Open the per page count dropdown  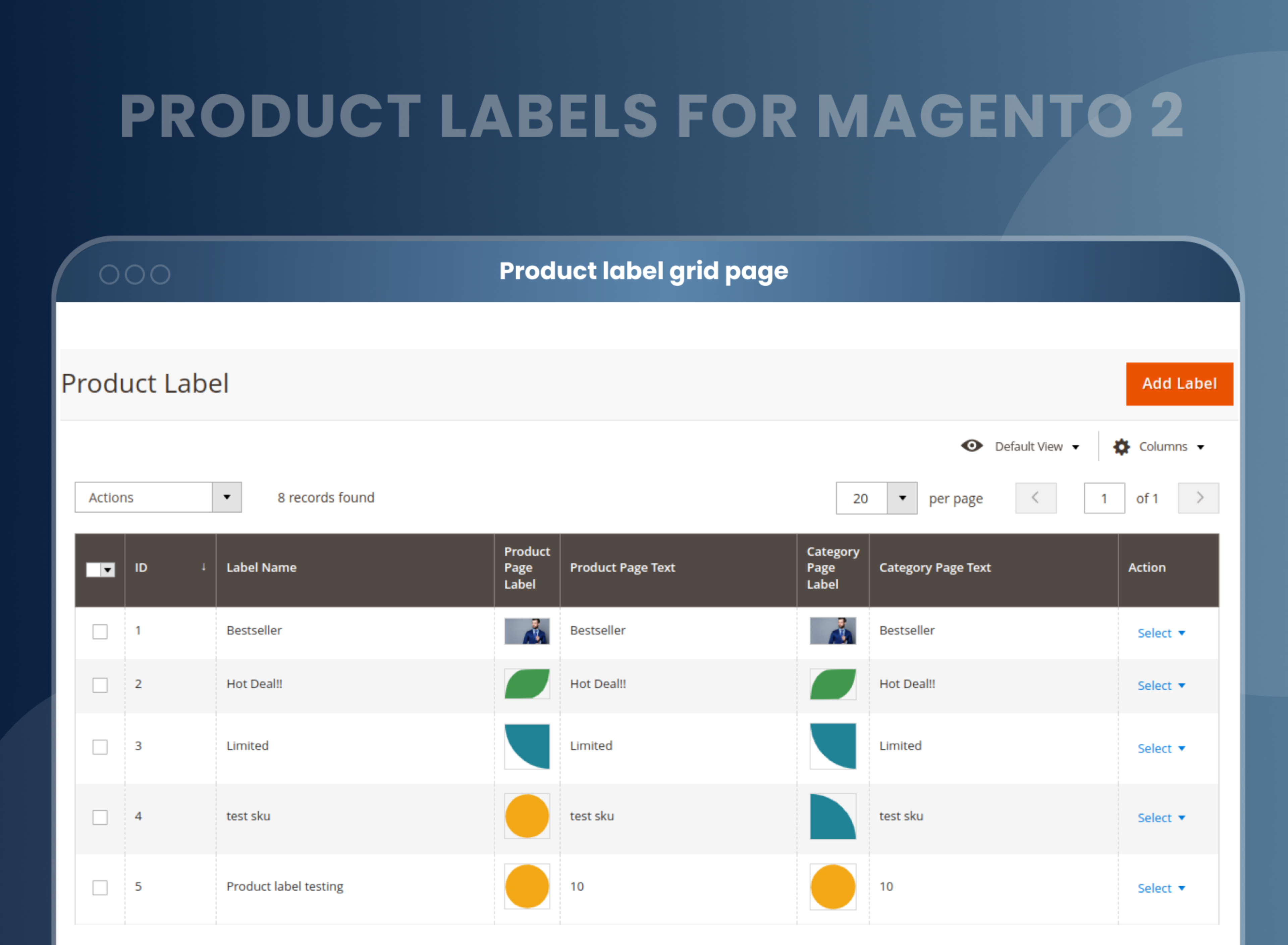[x=902, y=498]
